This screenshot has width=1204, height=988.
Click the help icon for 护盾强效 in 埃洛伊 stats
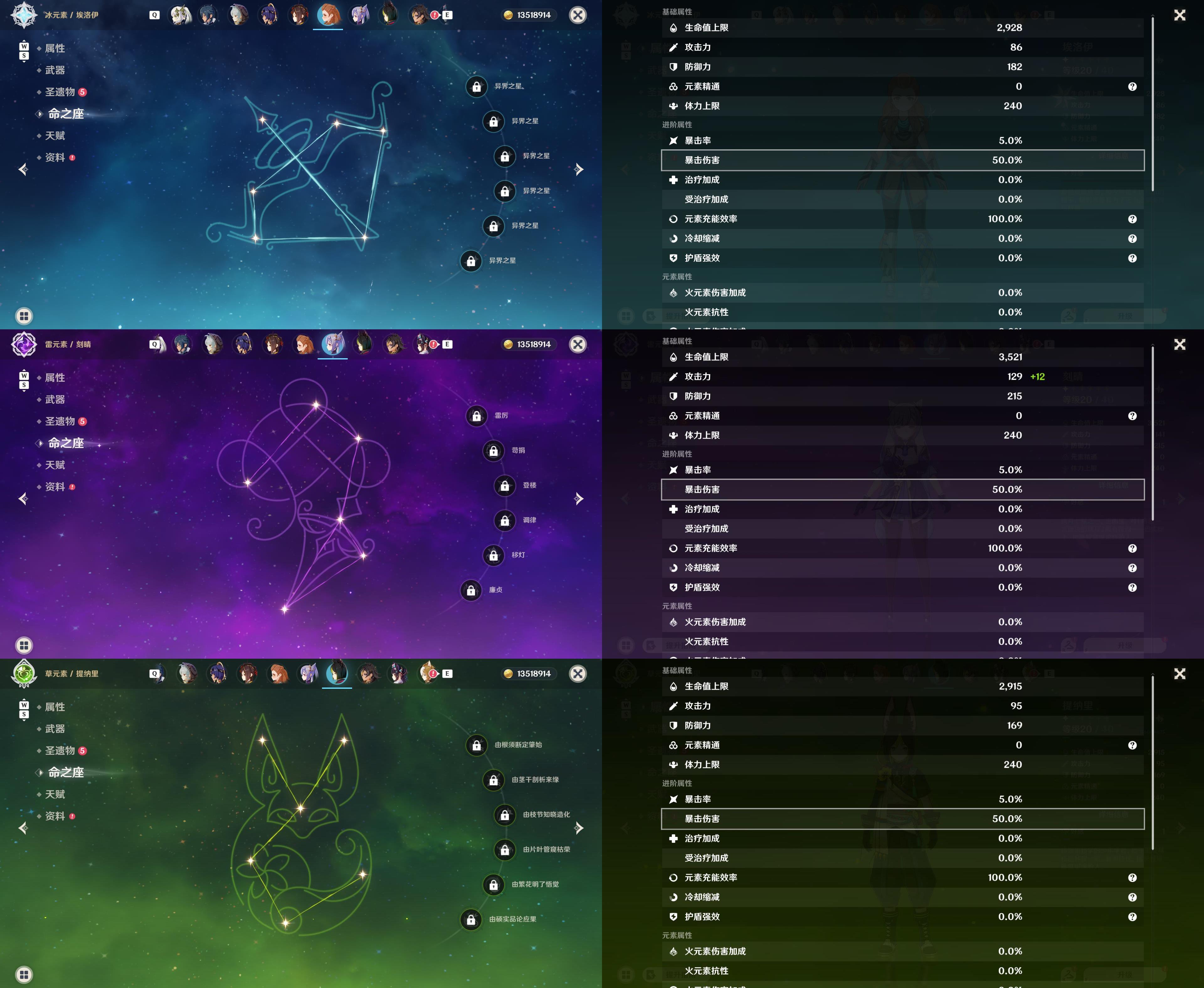pyautogui.click(x=1132, y=258)
